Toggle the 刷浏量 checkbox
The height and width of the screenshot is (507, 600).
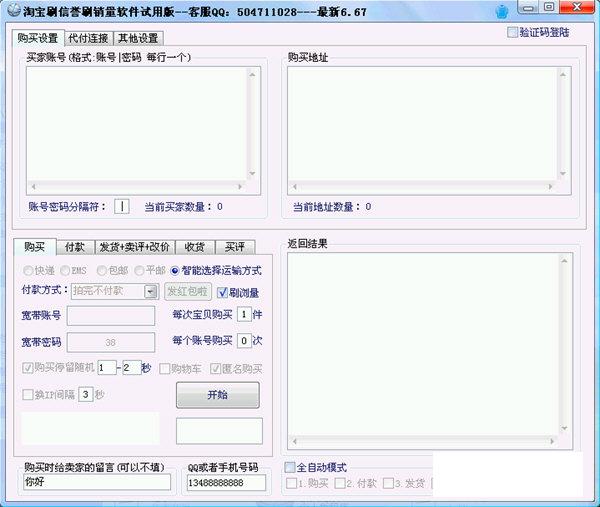pyautogui.click(x=222, y=293)
